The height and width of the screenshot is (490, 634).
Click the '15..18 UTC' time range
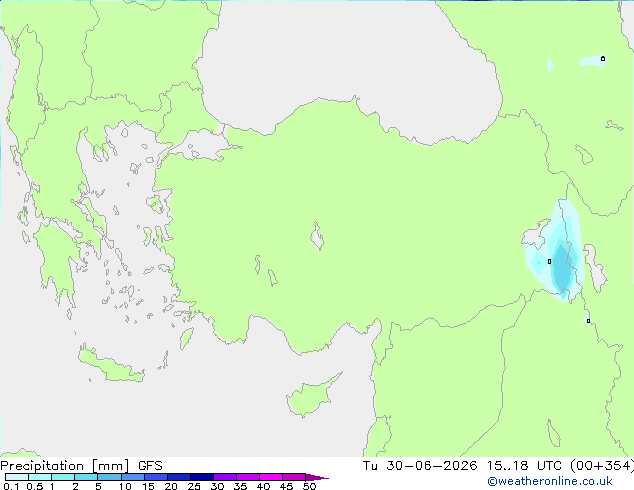click(524, 466)
